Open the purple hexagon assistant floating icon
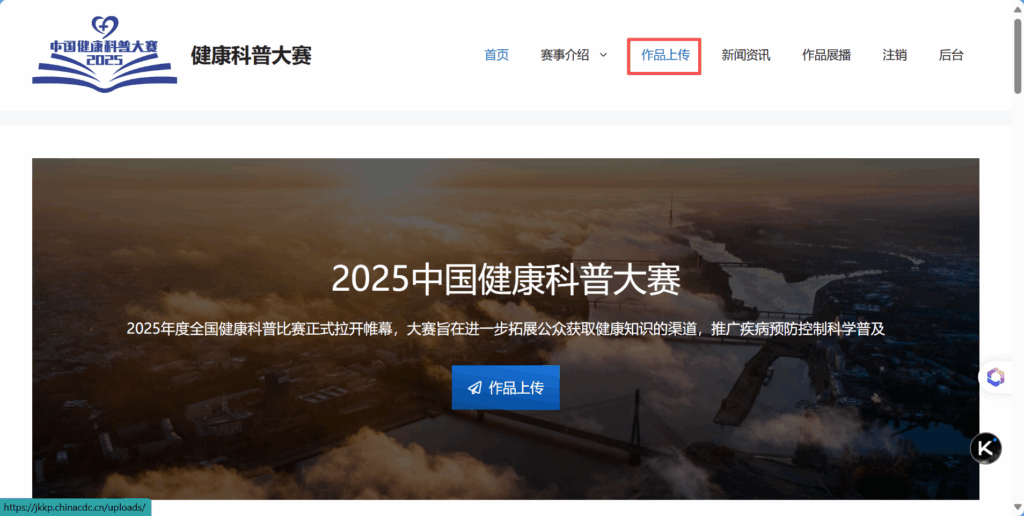Screen dimensions: 1024x516 tap(995, 377)
